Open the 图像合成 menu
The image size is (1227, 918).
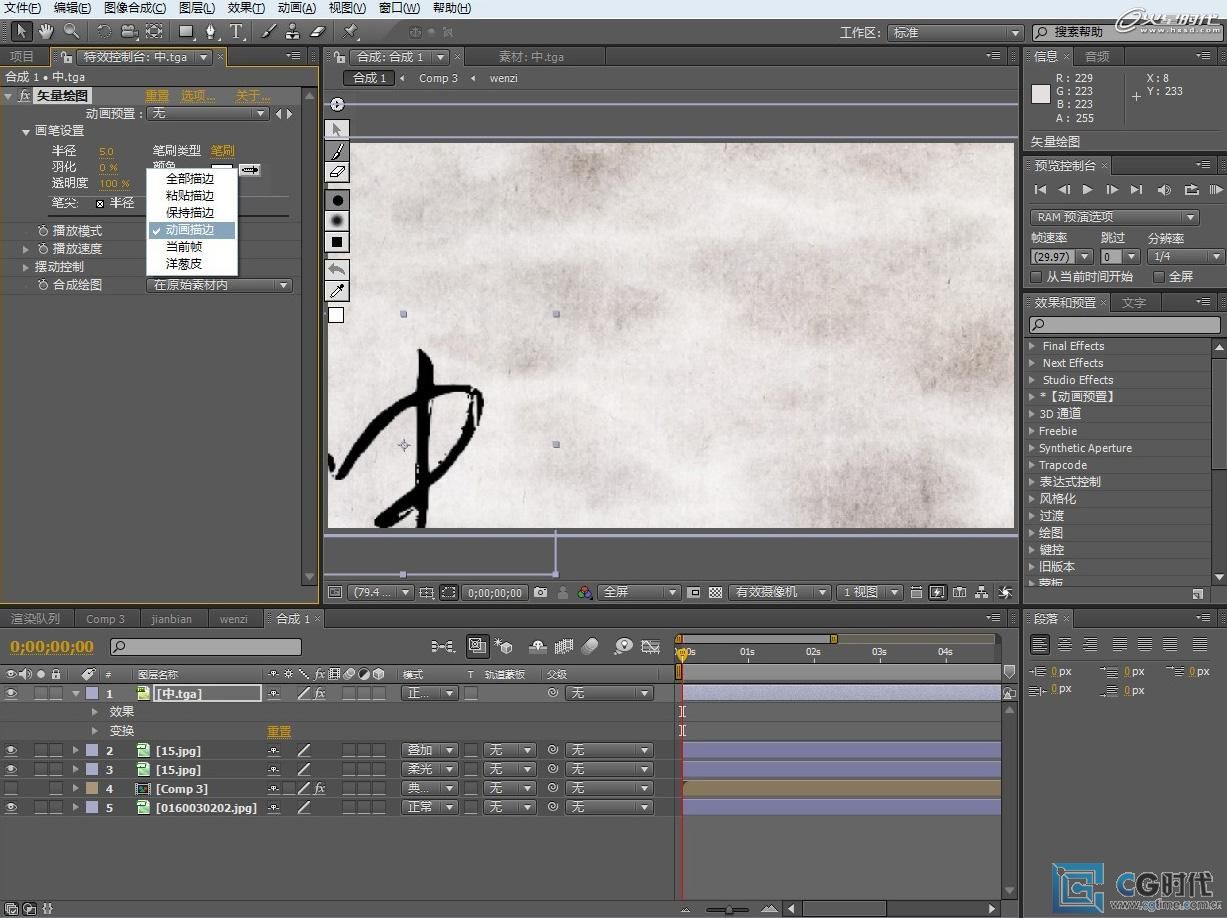click(x=135, y=8)
